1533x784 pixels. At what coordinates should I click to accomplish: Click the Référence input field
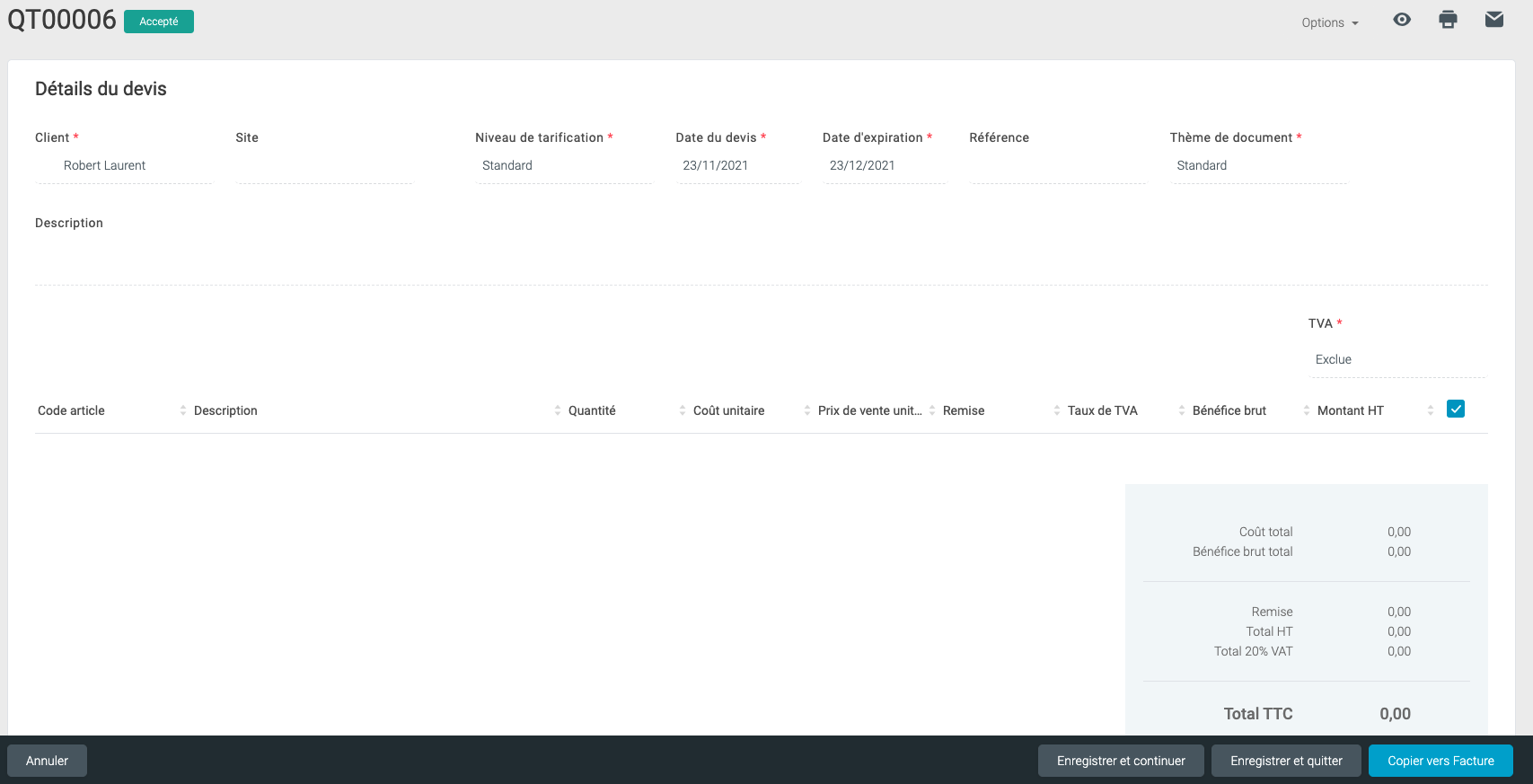point(1057,165)
